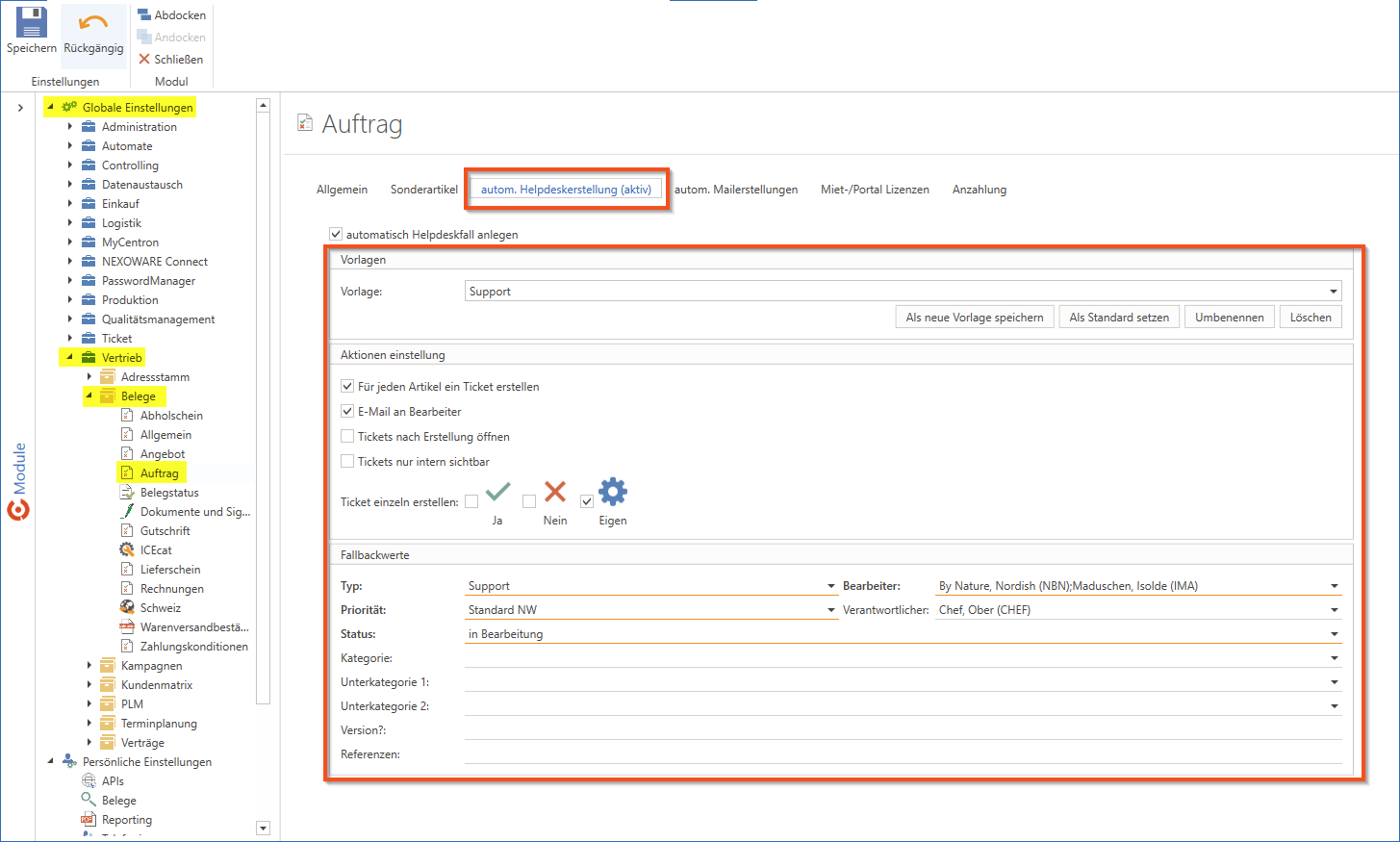Click the Dokumente und Sig... pen icon
The height and width of the screenshot is (842, 1400).
[x=127, y=511]
